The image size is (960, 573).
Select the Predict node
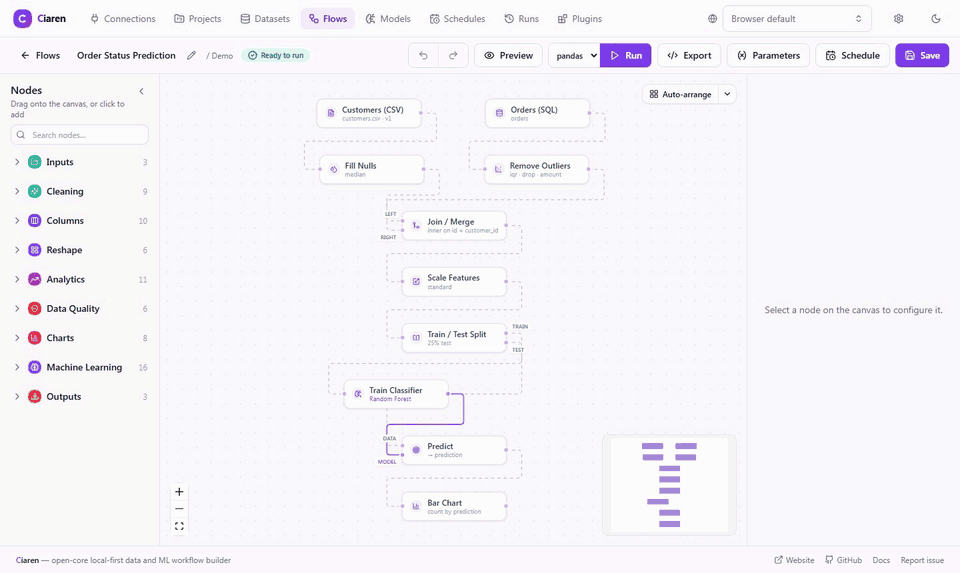click(454, 450)
